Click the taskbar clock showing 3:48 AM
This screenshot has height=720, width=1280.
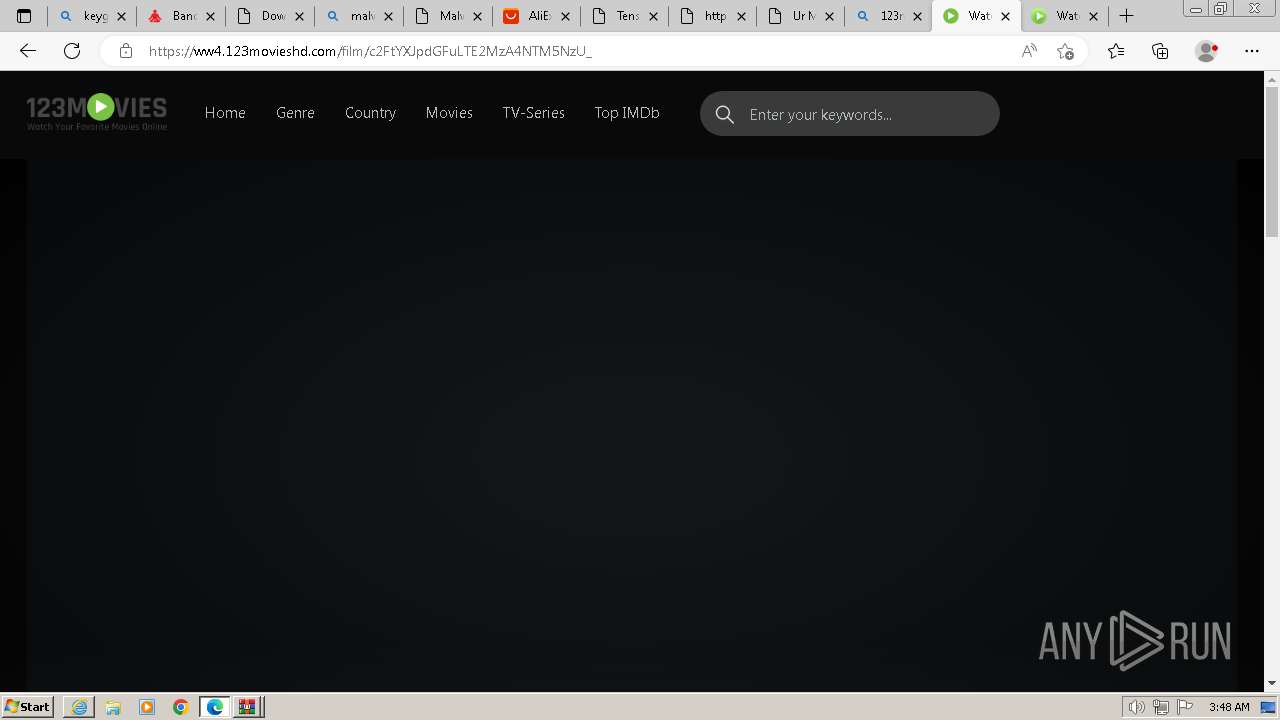(x=1228, y=707)
